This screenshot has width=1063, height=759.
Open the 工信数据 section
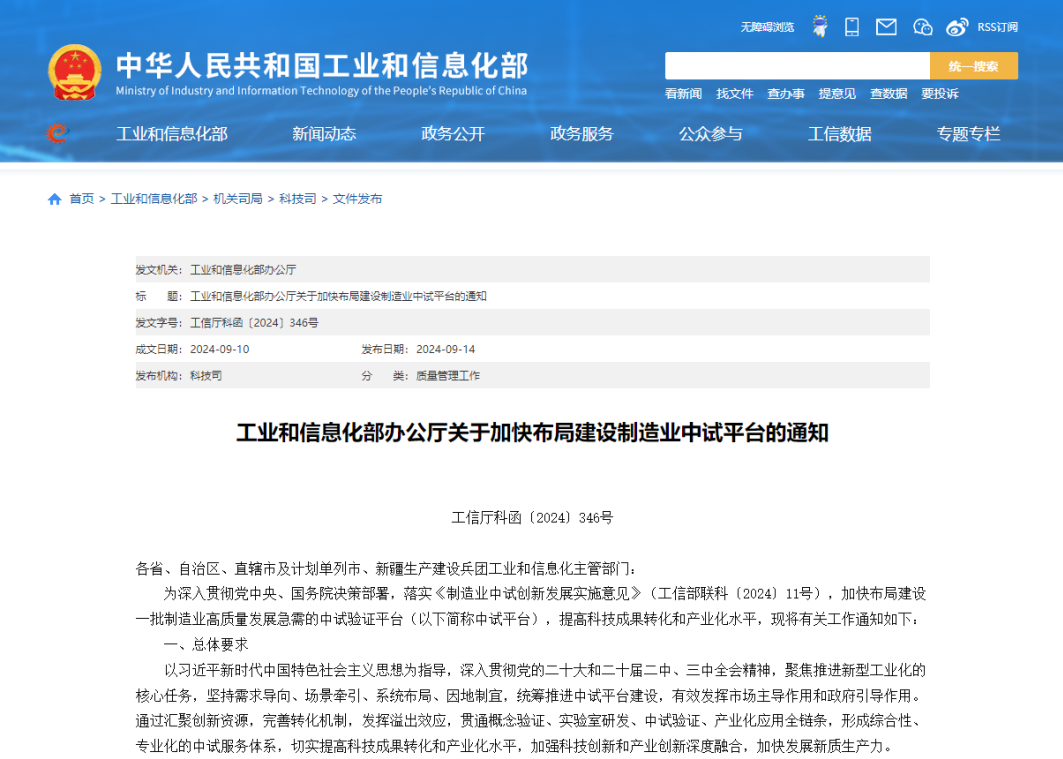click(839, 133)
